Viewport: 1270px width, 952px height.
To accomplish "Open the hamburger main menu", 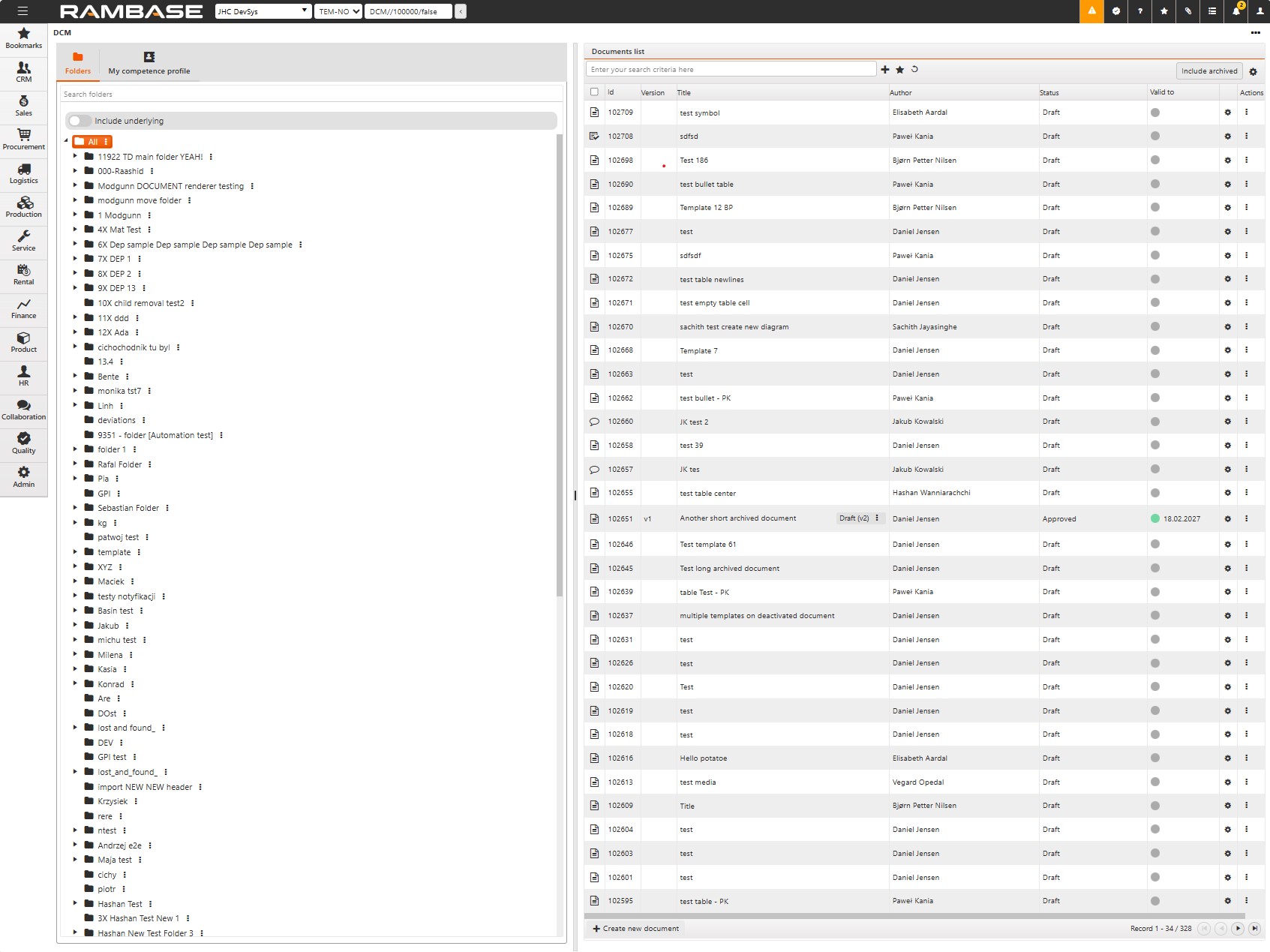I will [x=23, y=11].
